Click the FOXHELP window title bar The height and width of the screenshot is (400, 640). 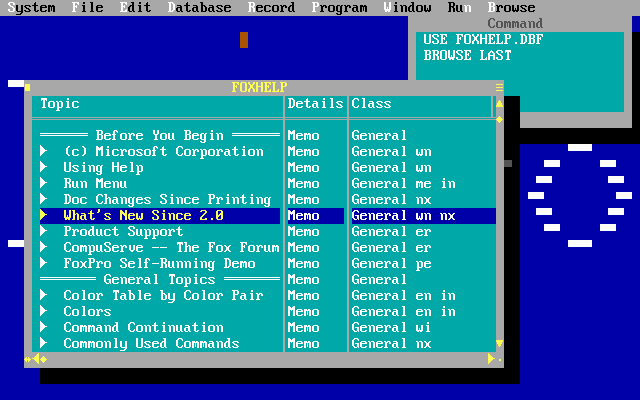pyautogui.click(x=259, y=87)
